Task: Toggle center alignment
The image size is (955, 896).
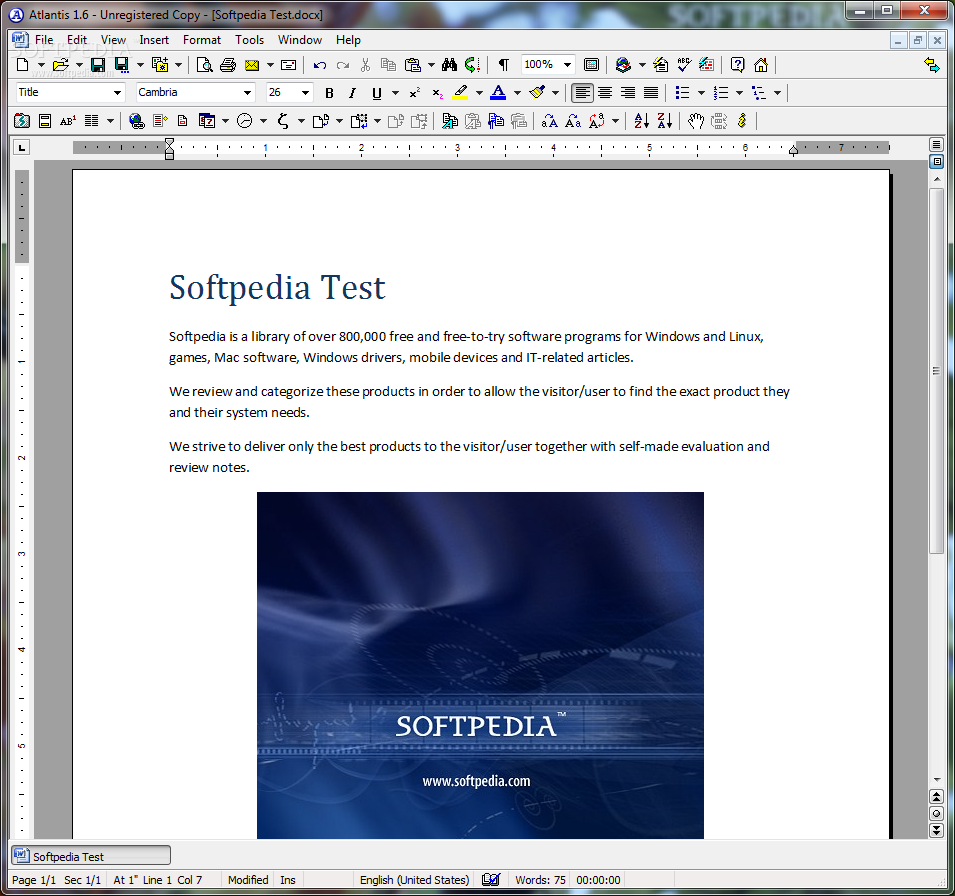Action: tap(605, 93)
